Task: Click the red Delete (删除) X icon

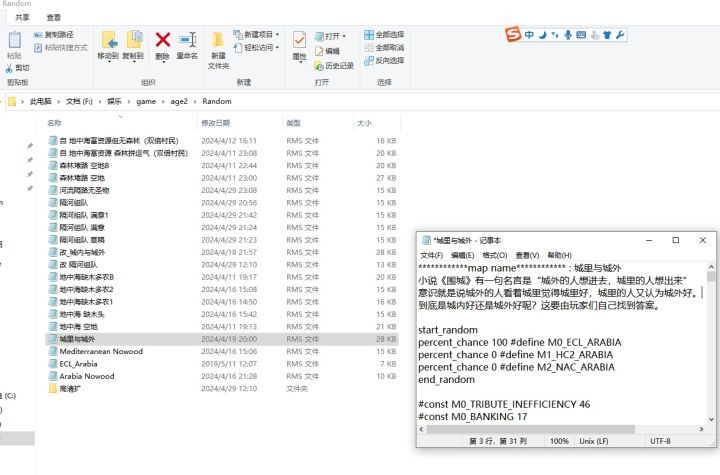Action: [163, 40]
